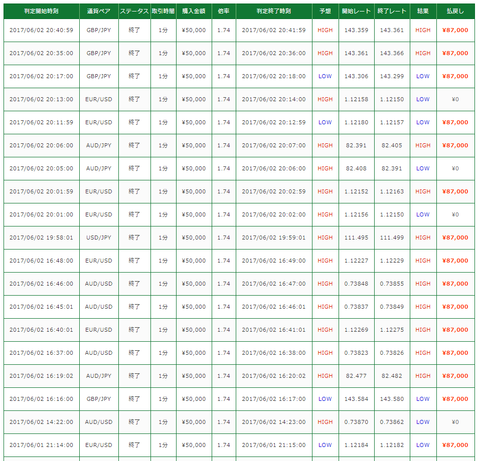This screenshot has width=480, height=461.
Task: Click end rate 0.73862
Action: [x=392, y=422]
